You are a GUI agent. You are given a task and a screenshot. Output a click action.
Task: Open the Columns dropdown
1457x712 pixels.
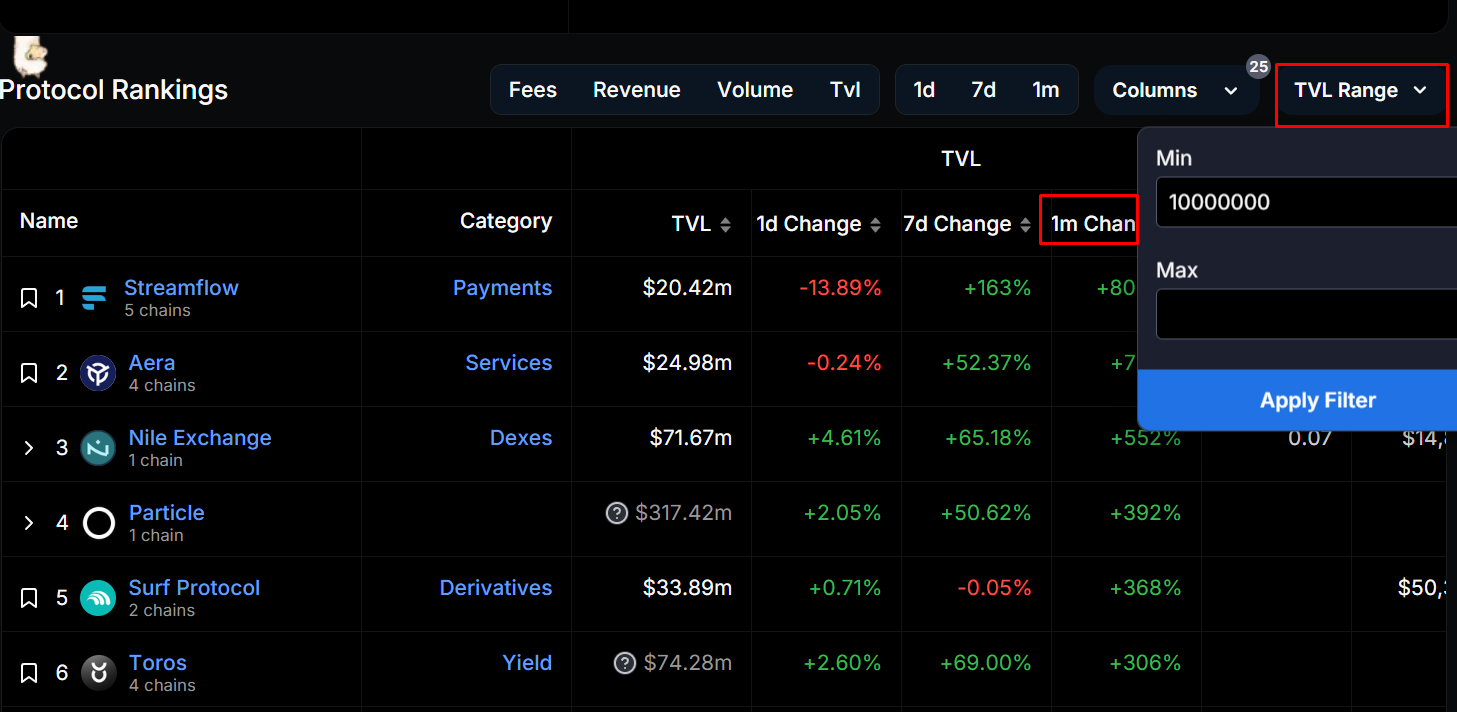1176,90
